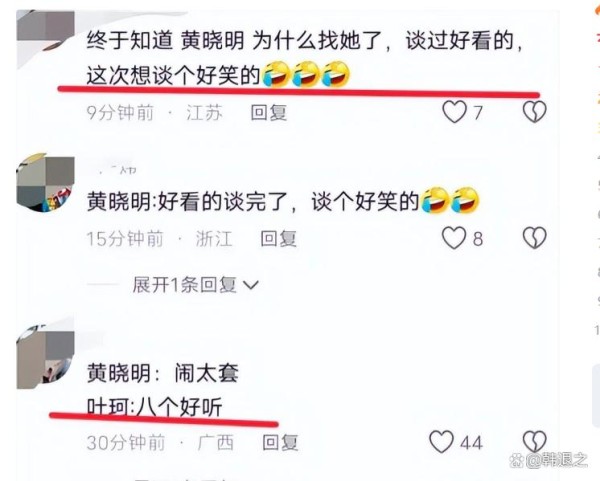Dislike the Guangxi comment via broken heart
This screenshot has height=481, width=600.
click(535, 442)
